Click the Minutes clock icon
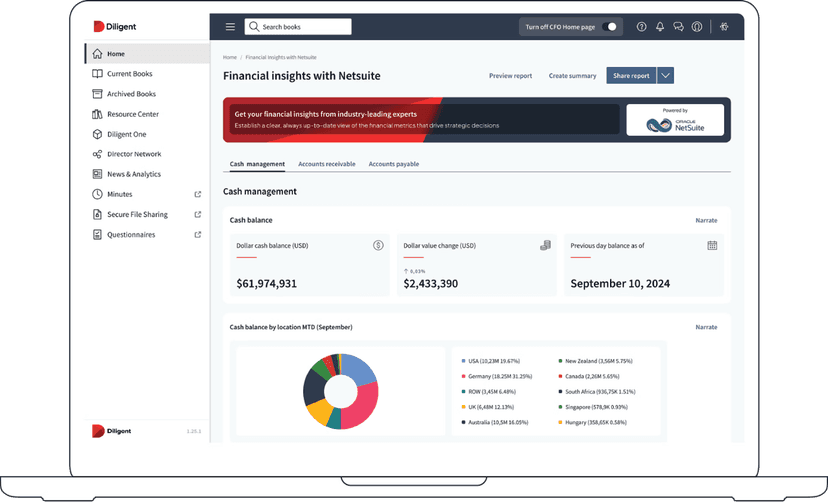 (97, 194)
